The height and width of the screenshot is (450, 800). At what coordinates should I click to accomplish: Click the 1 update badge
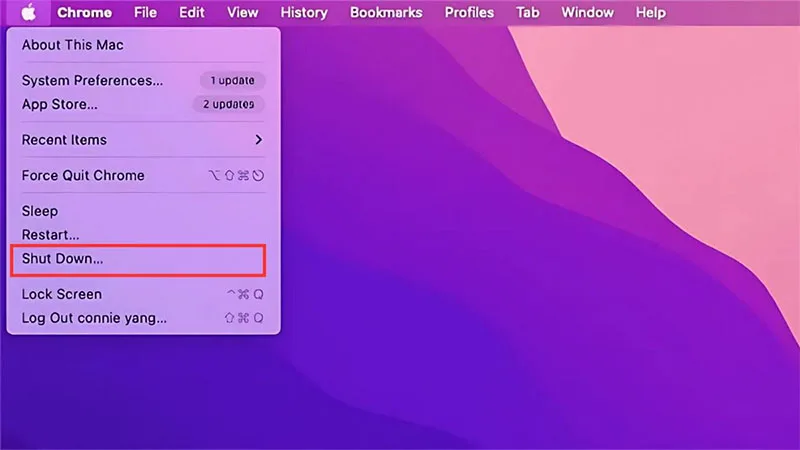coord(232,81)
